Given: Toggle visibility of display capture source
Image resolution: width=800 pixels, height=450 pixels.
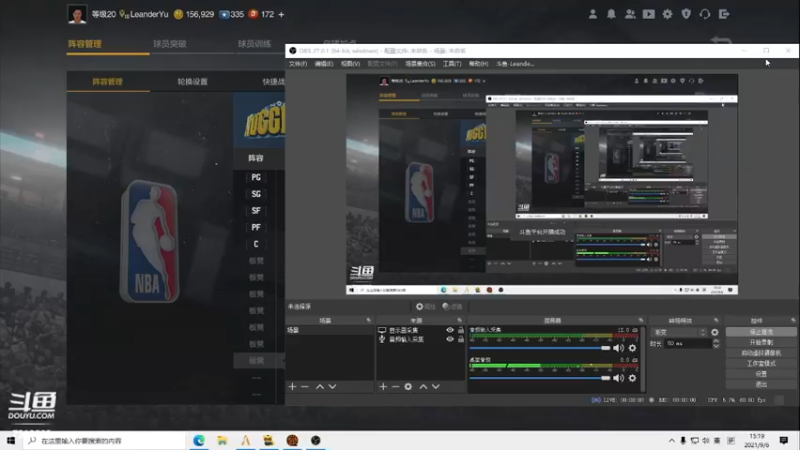Looking at the screenshot, I should tap(450, 330).
